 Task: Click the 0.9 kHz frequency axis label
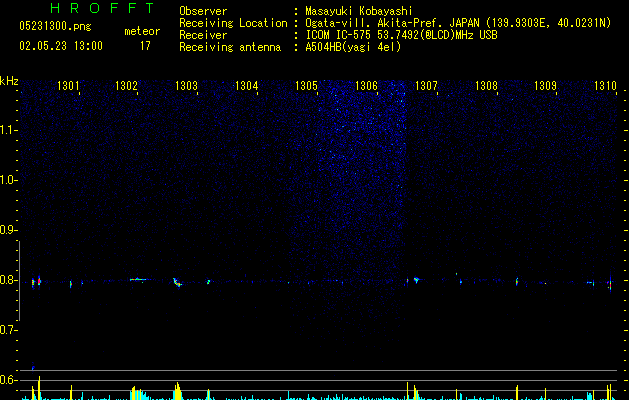(8, 230)
